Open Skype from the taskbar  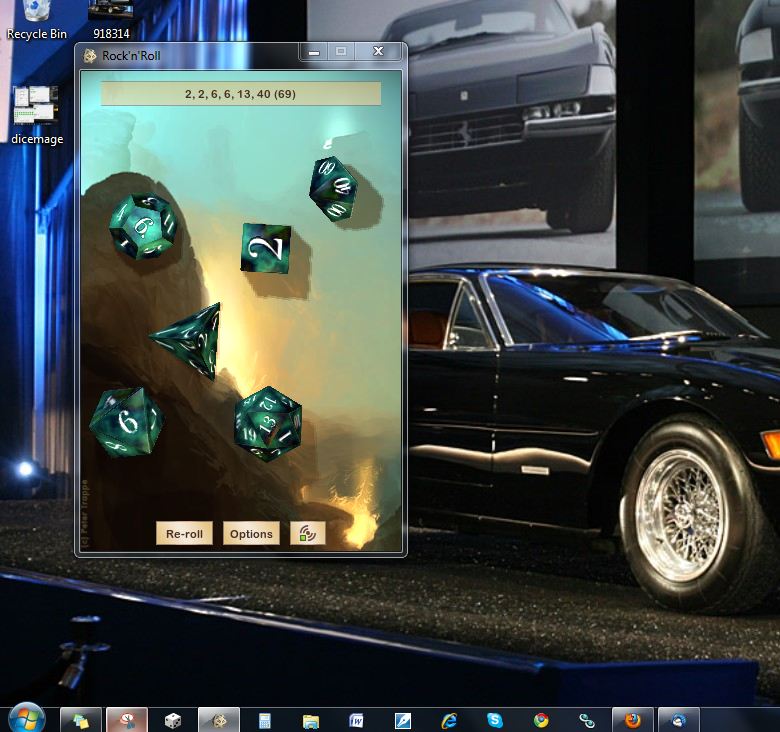(495, 720)
